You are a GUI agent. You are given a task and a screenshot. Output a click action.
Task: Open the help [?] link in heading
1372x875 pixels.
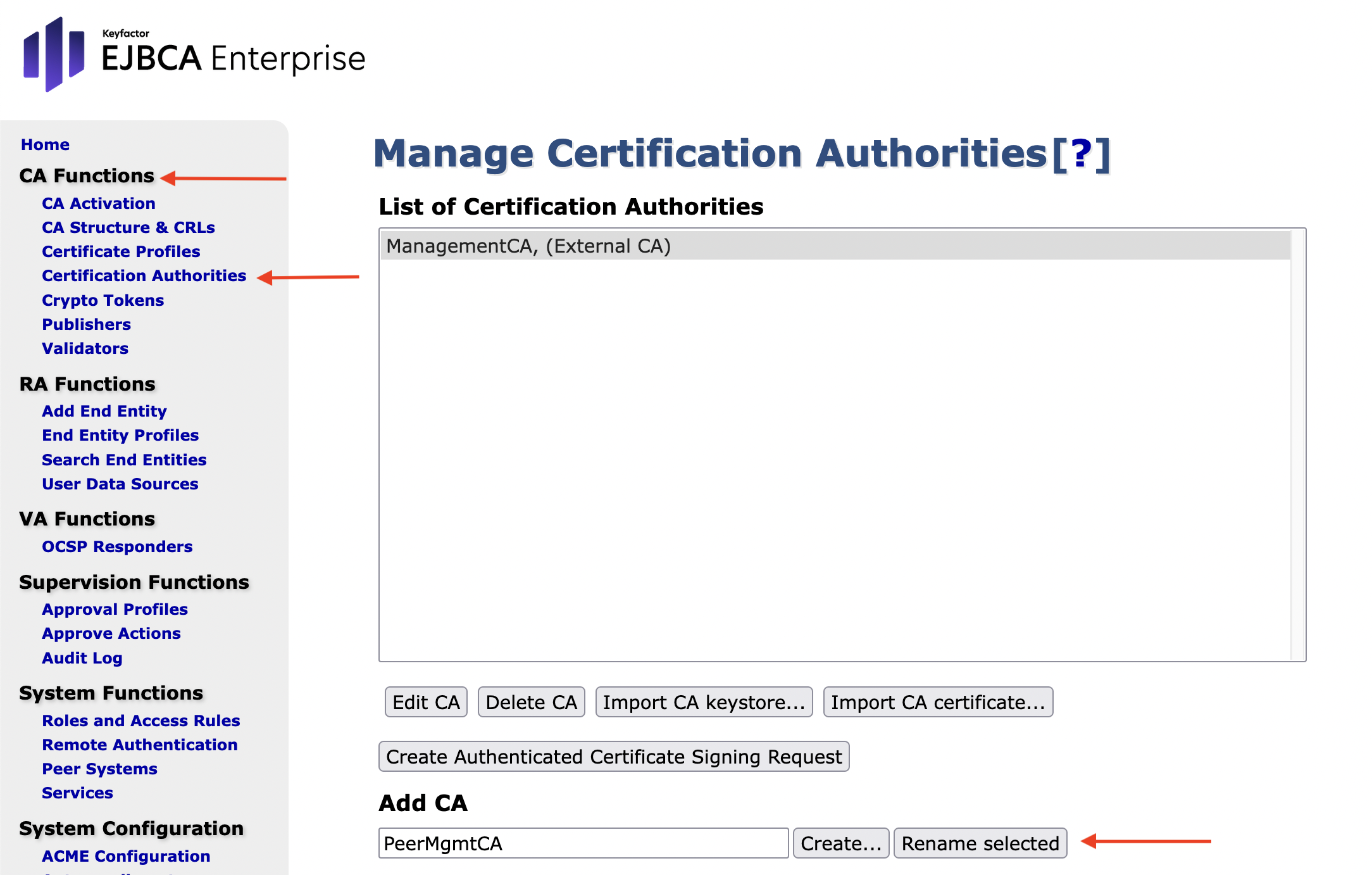(1080, 154)
